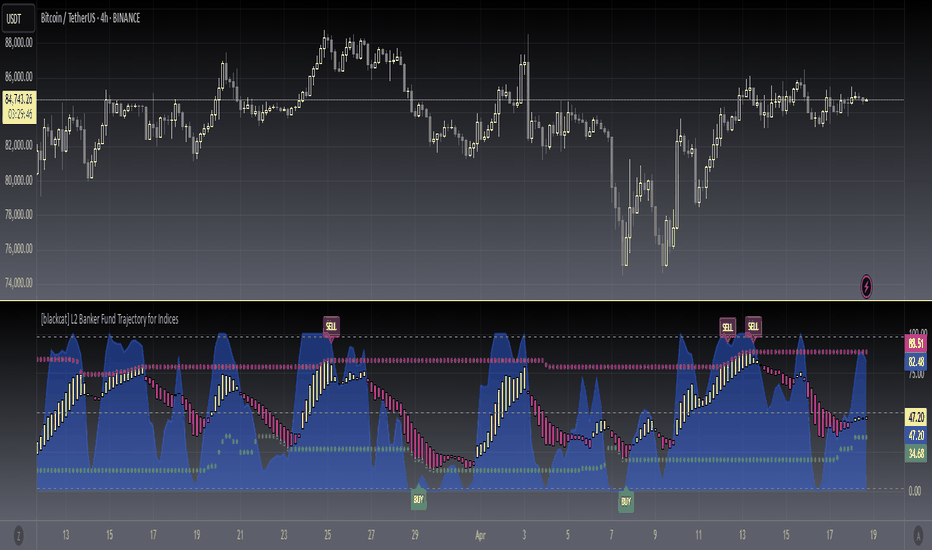Image resolution: width=932 pixels, height=550 pixels.
Task: Click the BUY marker near March 29
Action: click(x=418, y=499)
